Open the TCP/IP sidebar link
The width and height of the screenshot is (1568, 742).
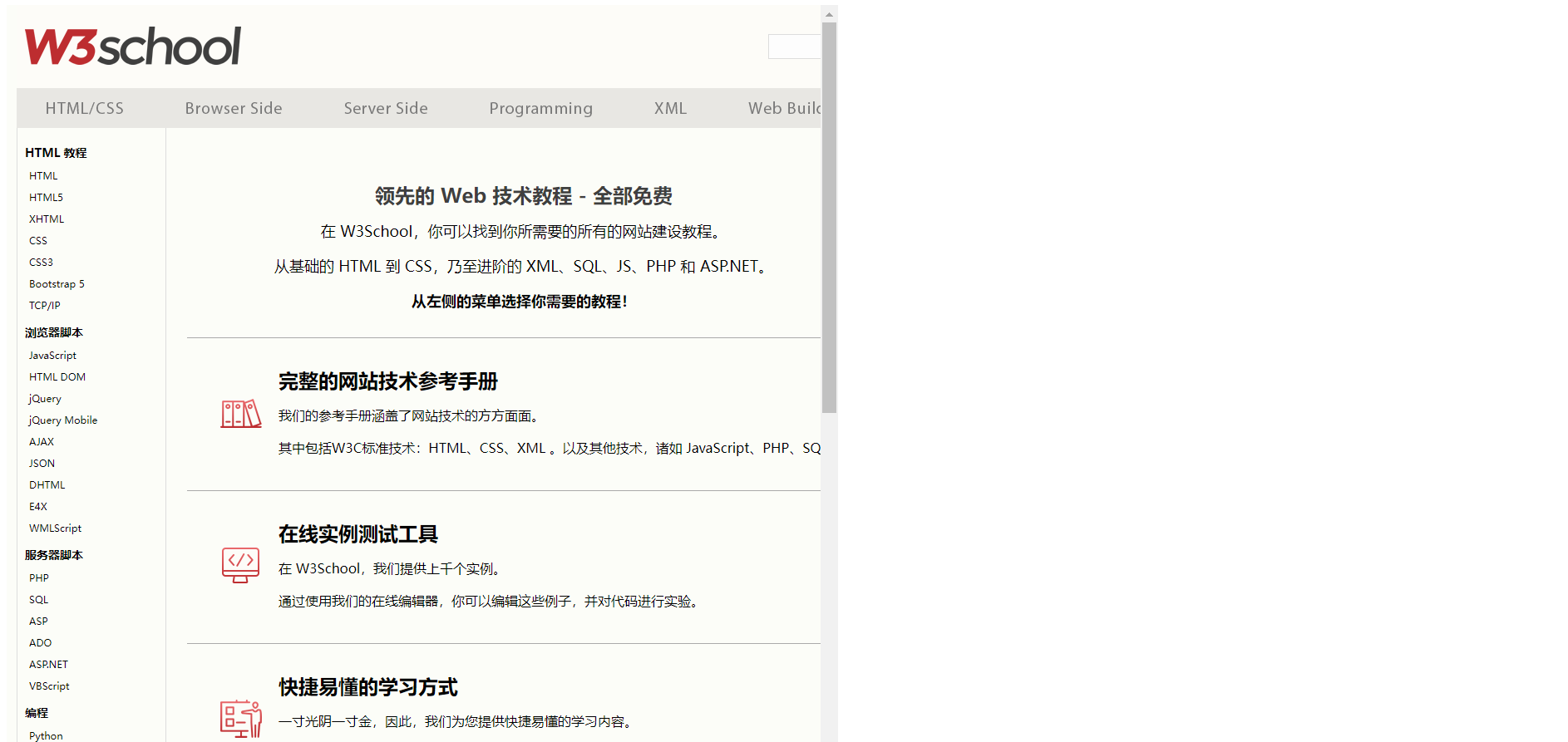(45, 306)
